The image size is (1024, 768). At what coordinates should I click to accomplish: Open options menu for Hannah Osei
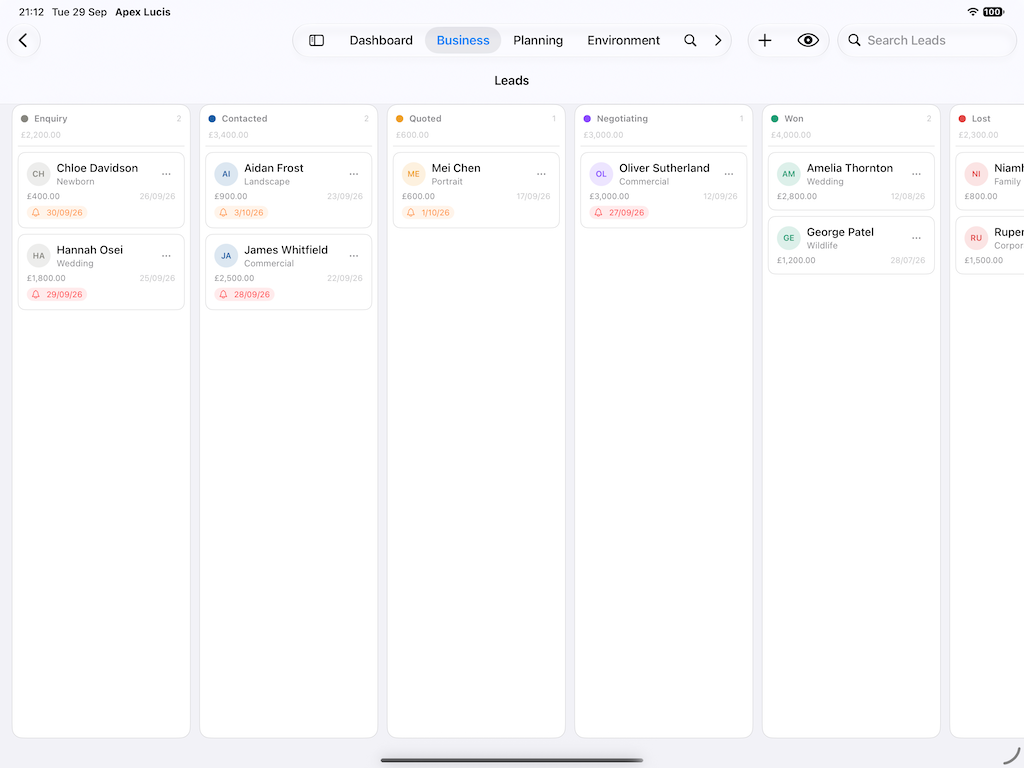167,256
